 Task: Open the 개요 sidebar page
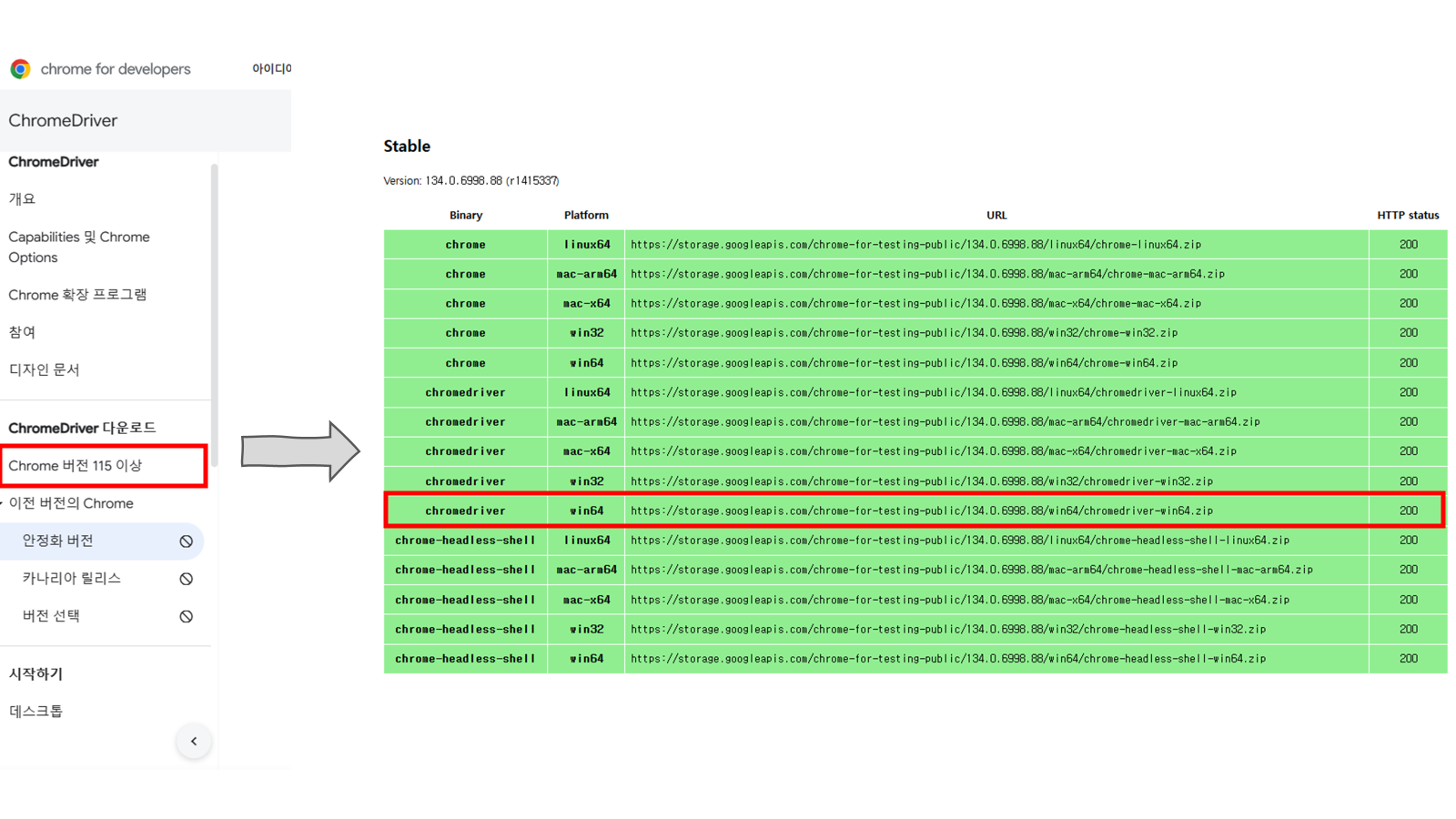(x=22, y=198)
